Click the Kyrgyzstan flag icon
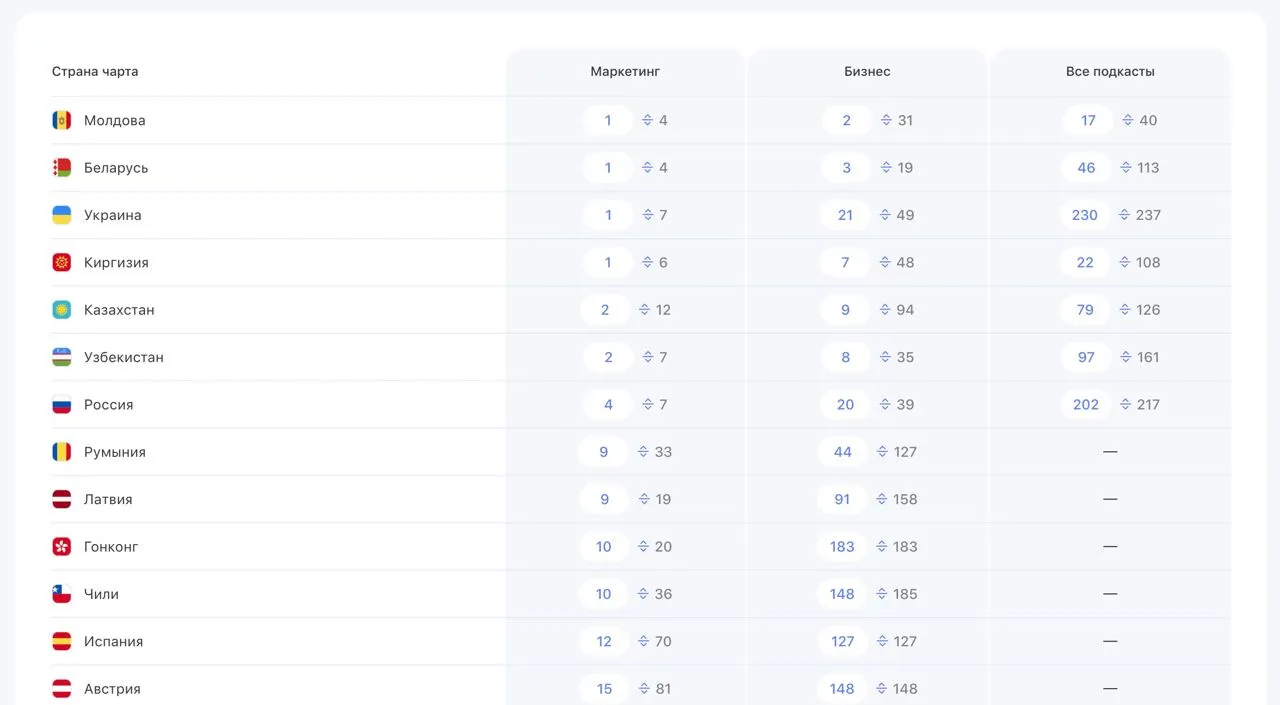 62,262
